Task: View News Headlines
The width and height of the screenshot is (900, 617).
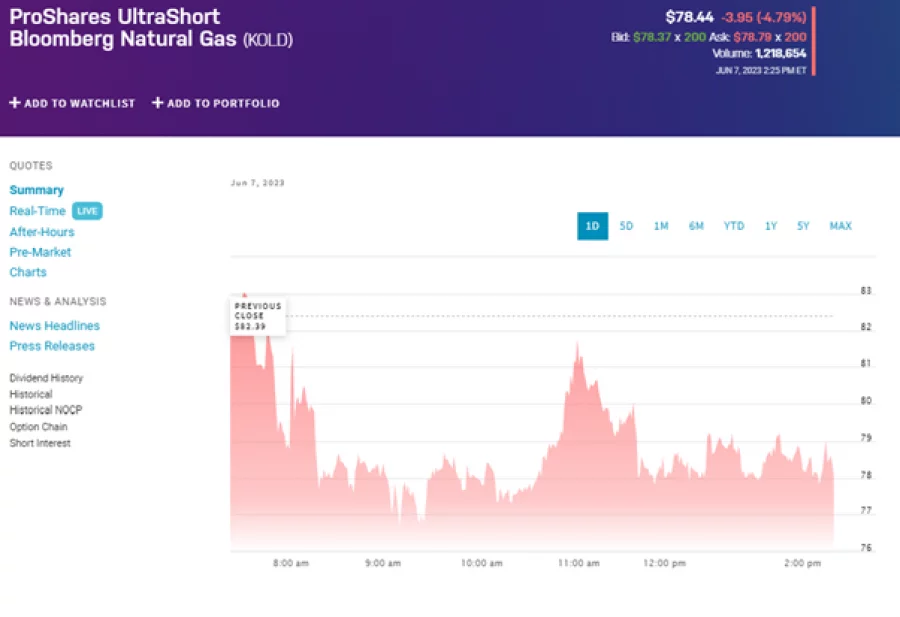Action: tap(54, 326)
